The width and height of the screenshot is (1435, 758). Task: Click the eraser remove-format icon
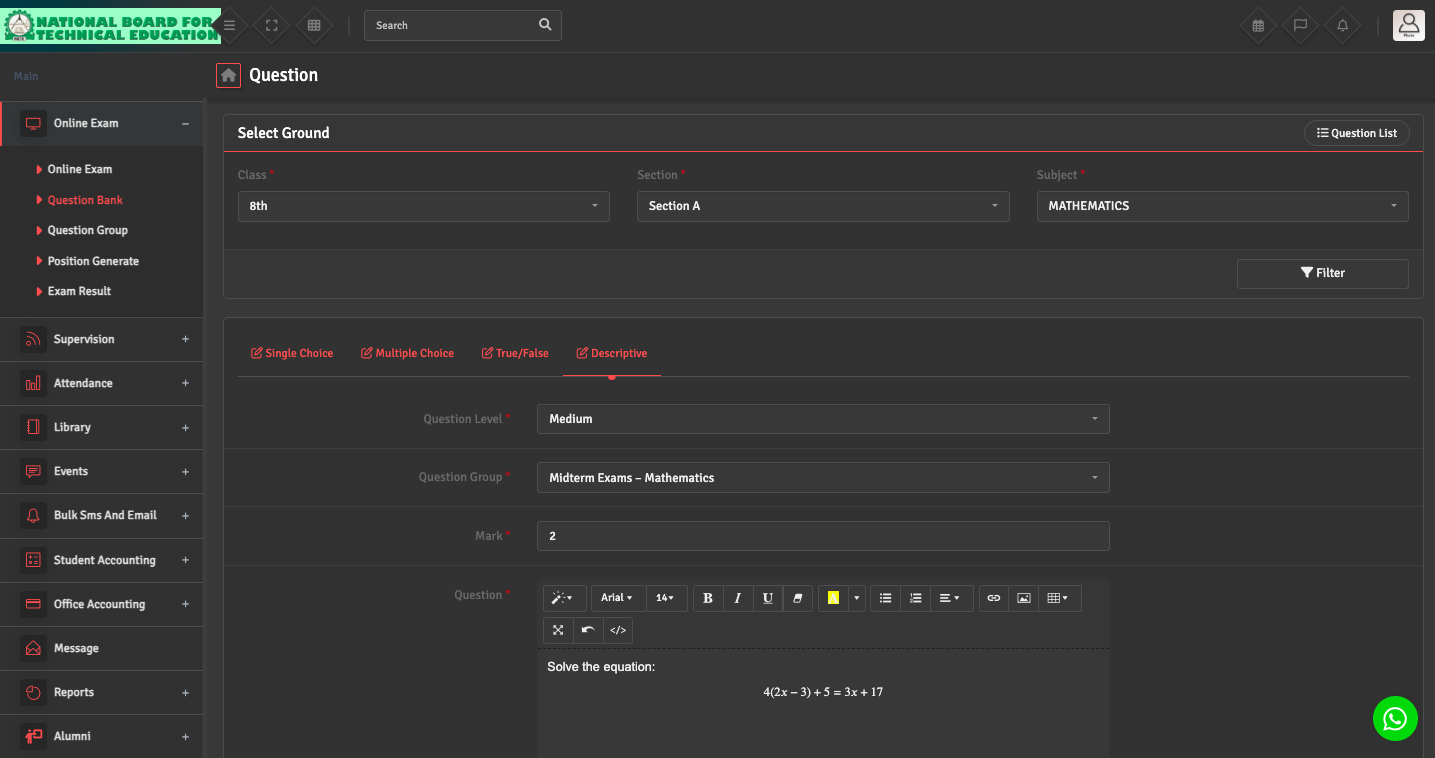[797, 598]
